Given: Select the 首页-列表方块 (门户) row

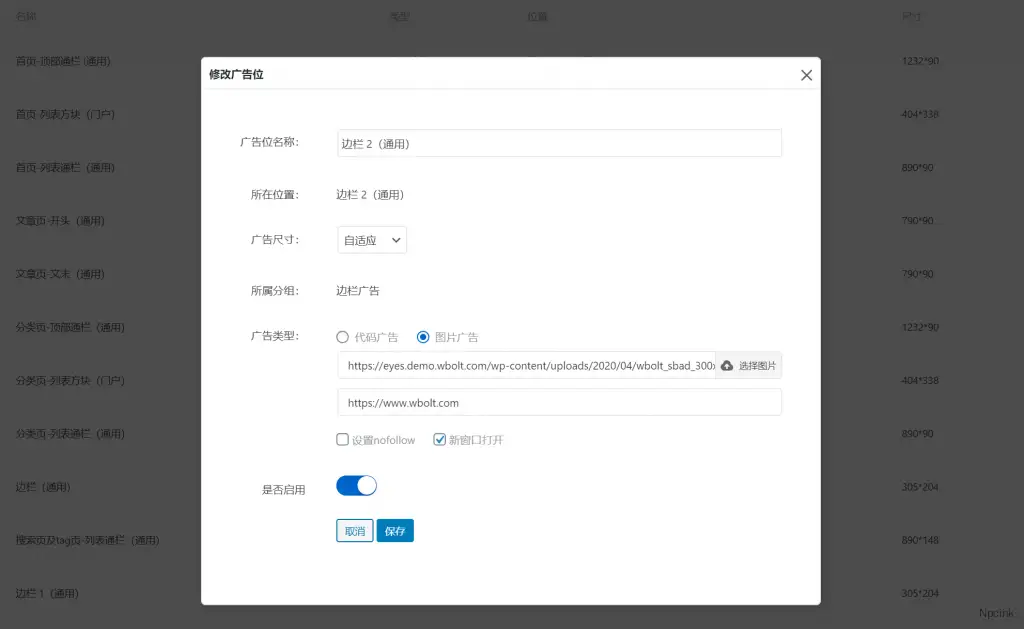Looking at the screenshot, I should (x=65, y=115).
